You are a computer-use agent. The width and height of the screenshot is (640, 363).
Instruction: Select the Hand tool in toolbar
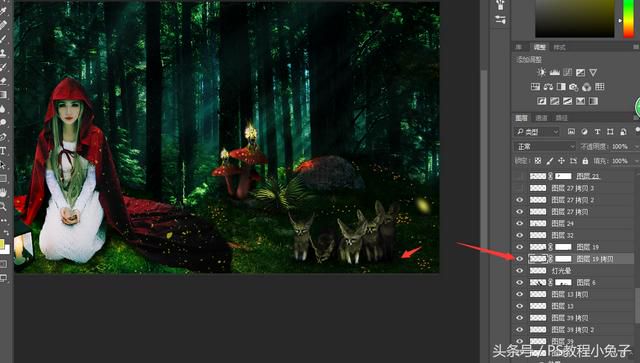pyautogui.click(x=3, y=192)
